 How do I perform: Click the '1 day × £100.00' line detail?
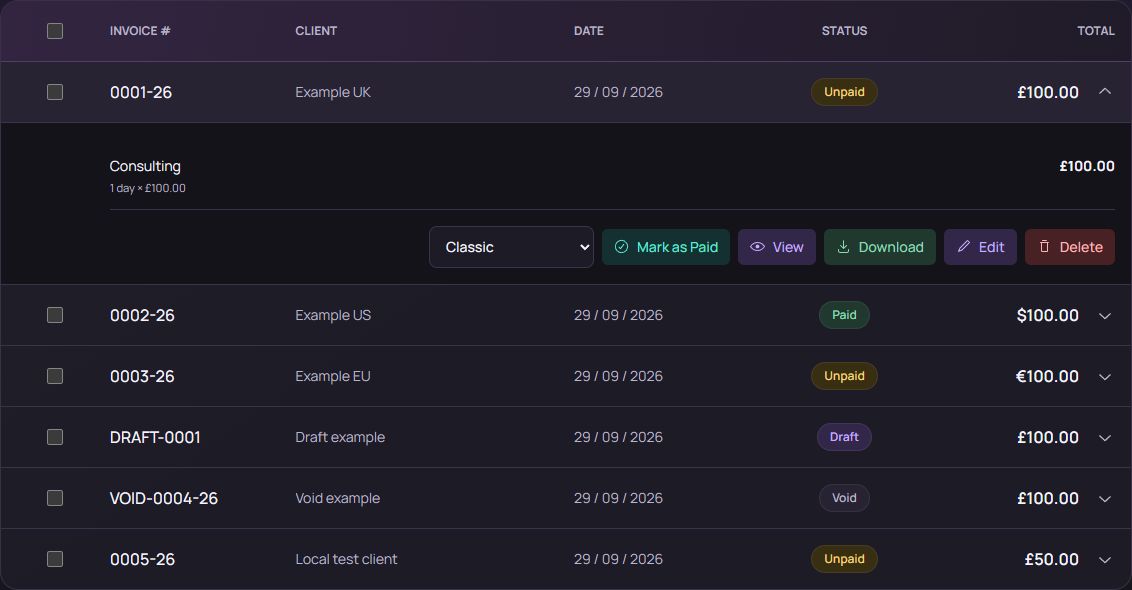[147, 188]
